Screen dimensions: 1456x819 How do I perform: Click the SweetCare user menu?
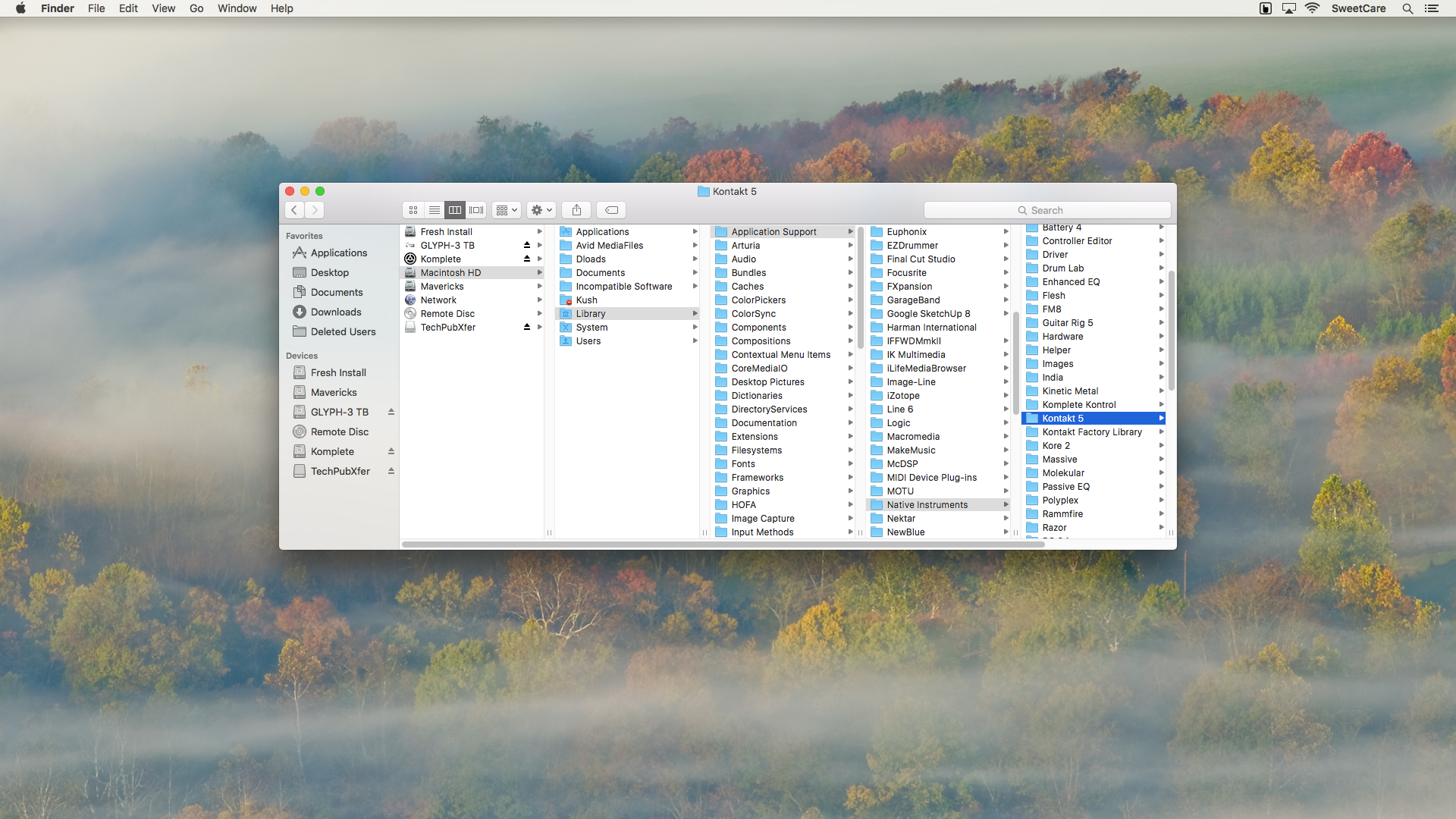1359,8
